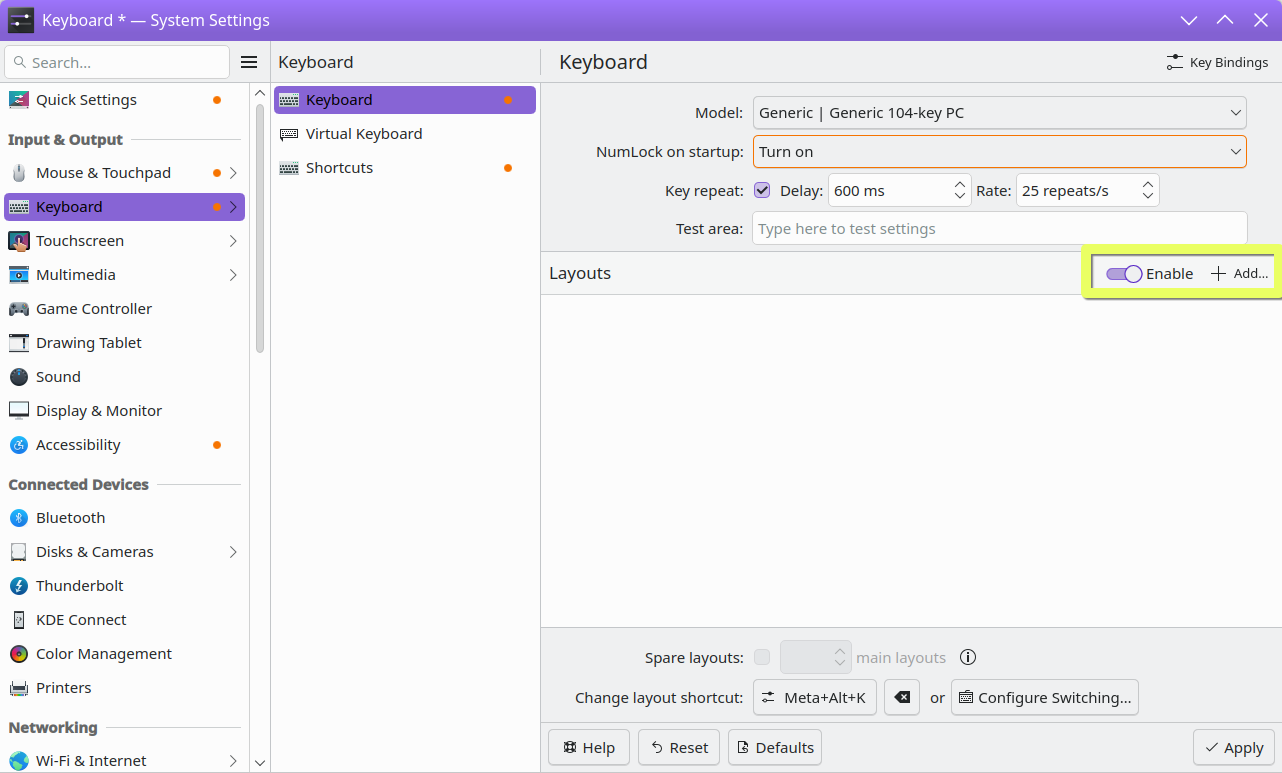Toggle the Layouts Enable switch
Viewport: 1282px width, 773px height.
click(1124, 274)
